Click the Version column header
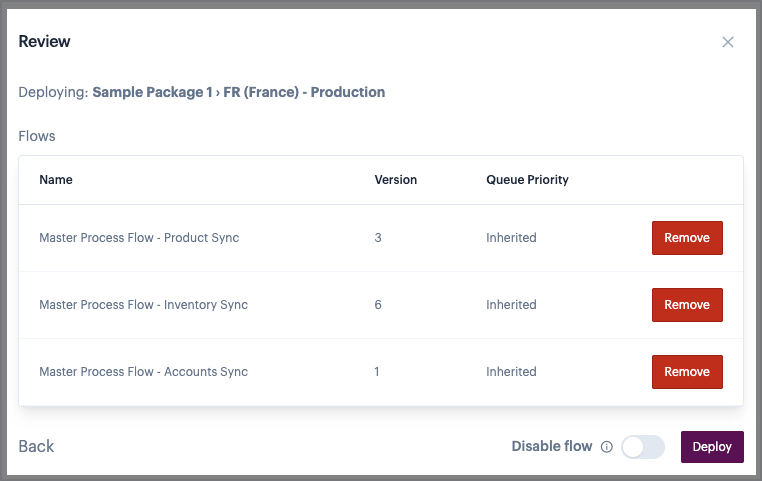Viewport: 762px width, 481px height. pos(395,180)
